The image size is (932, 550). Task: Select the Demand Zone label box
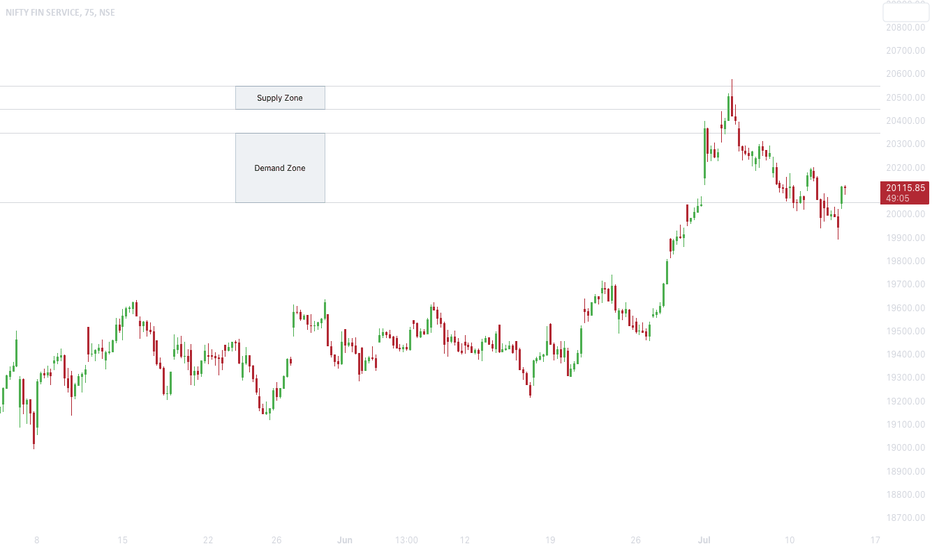[280, 168]
